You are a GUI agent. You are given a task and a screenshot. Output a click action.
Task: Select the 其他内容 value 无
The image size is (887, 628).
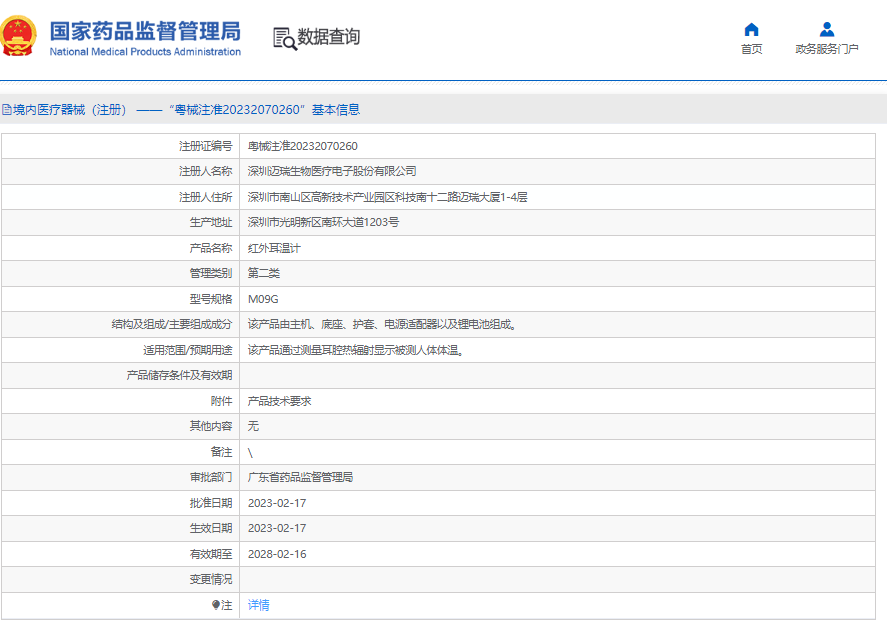[x=253, y=426]
